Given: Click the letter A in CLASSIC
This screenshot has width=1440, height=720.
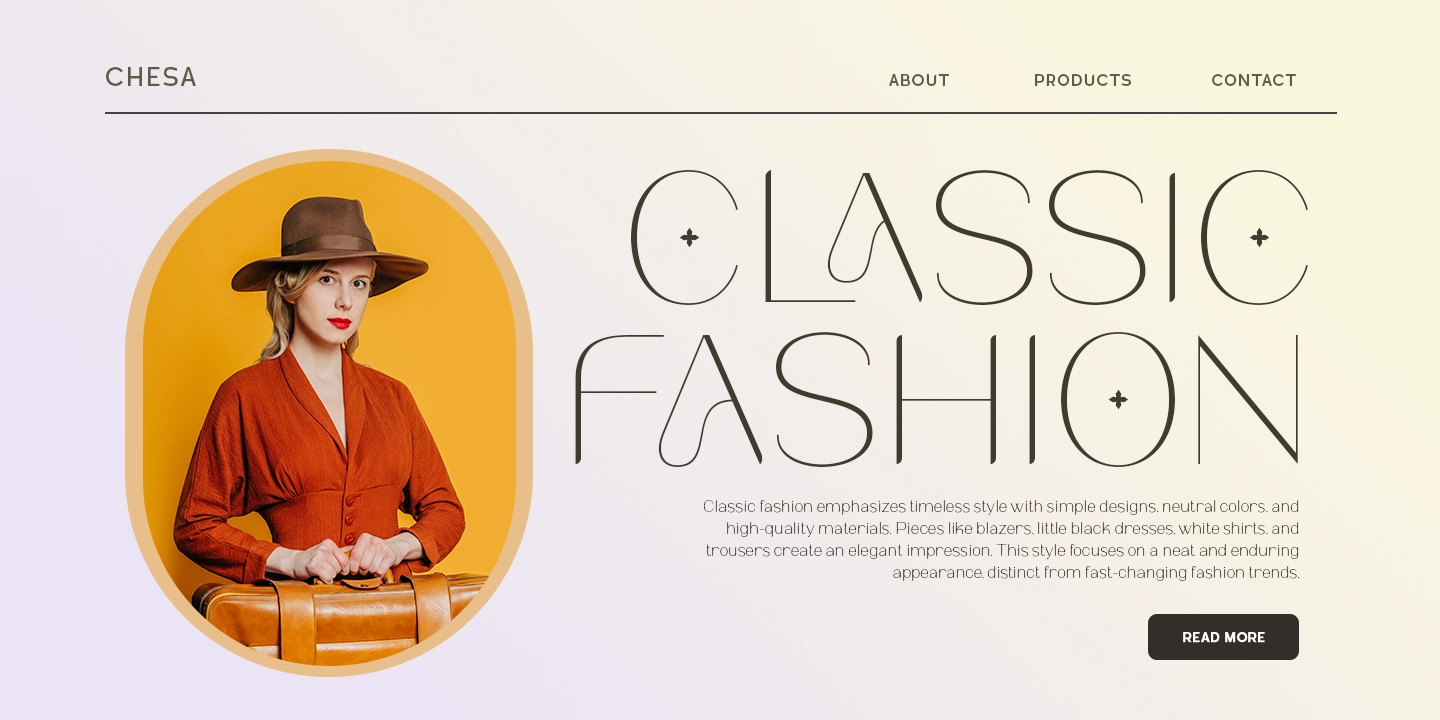Looking at the screenshot, I should pyautogui.click(x=875, y=237).
